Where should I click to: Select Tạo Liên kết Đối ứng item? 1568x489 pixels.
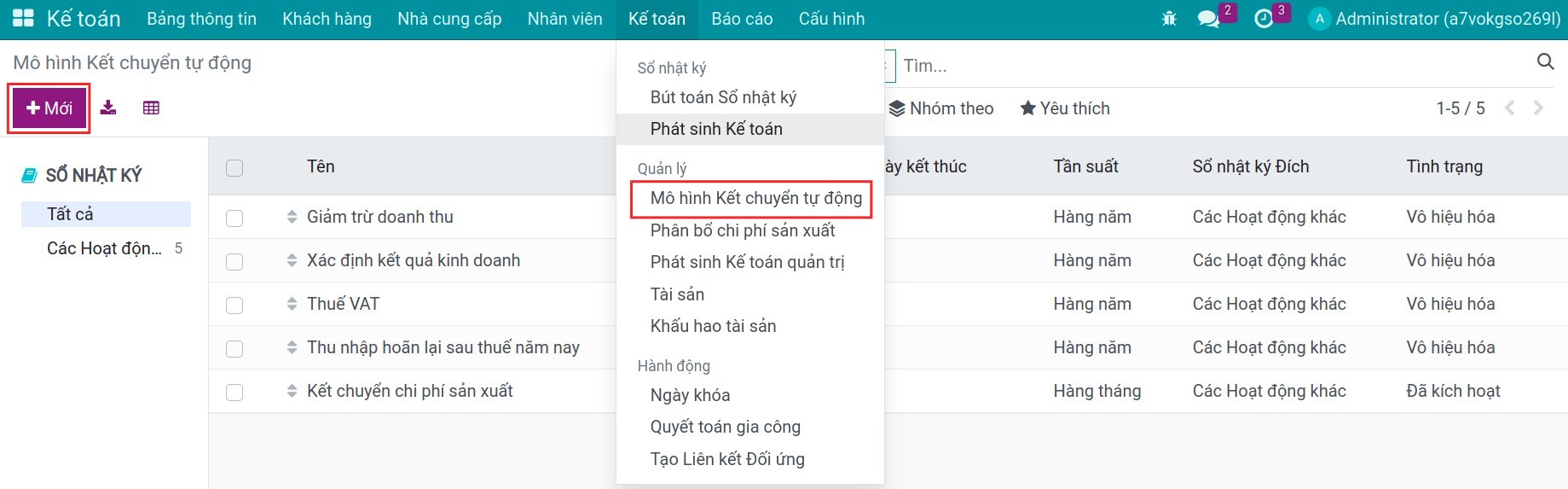pyautogui.click(x=750, y=459)
